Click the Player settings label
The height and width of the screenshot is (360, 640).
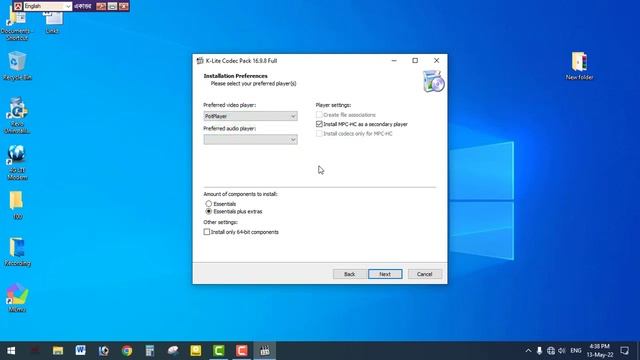pos(333,105)
